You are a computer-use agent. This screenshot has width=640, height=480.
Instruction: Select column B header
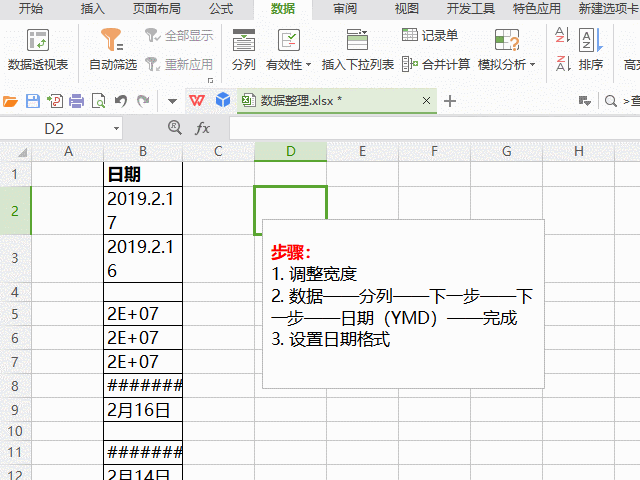[x=143, y=151]
